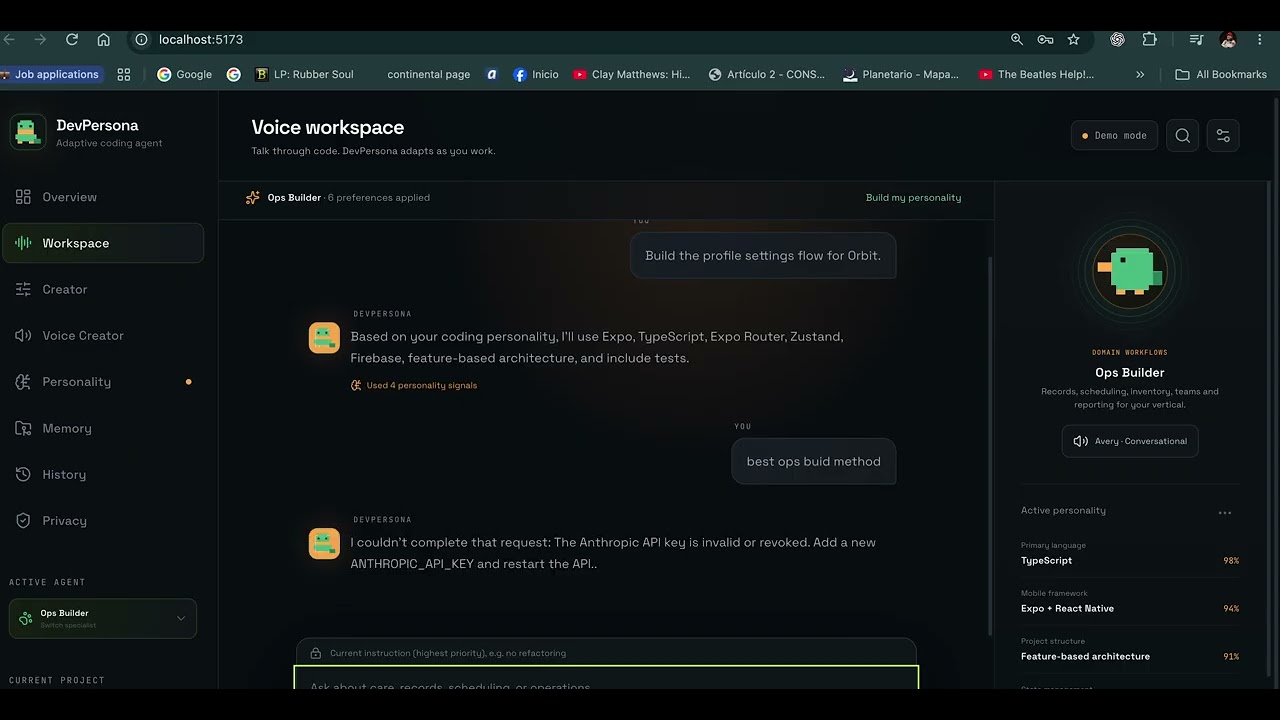Screen dimensions: 1280x720
Task: Click the History clock icon
Action: coord(23,474)
